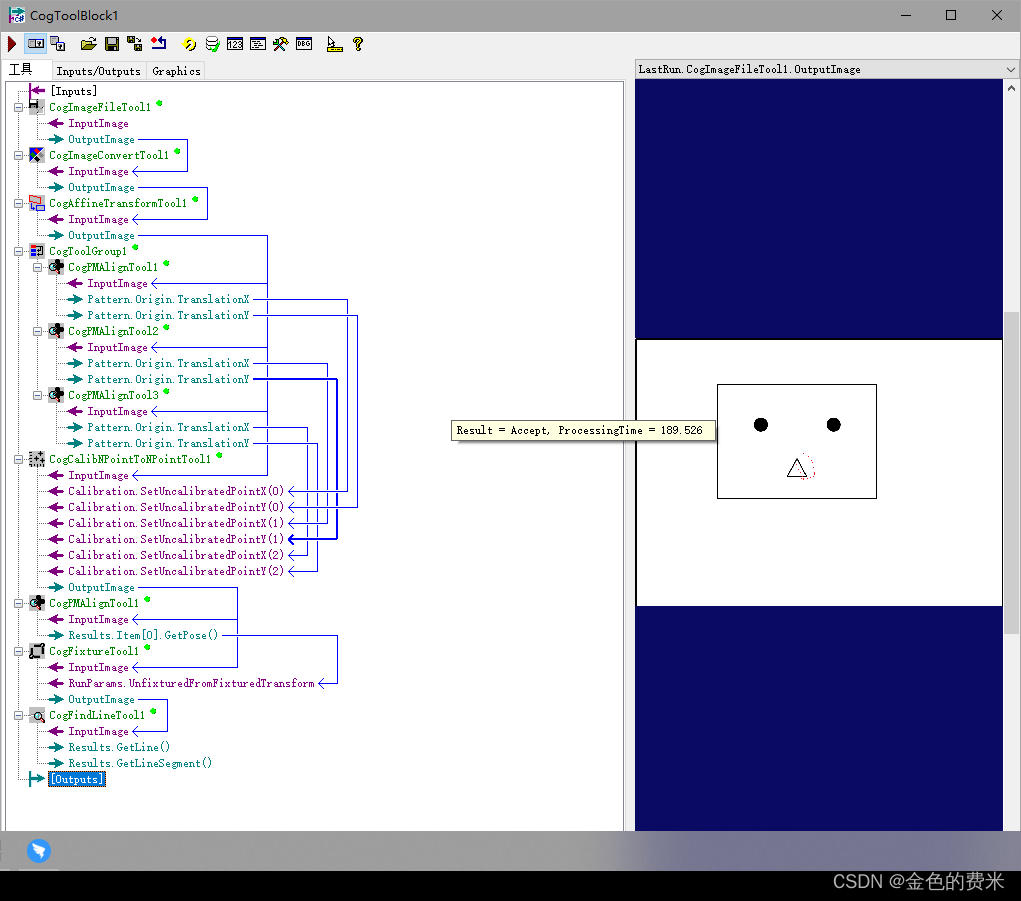Collapse the CogPMAlignTool2 tree node

tap(38, 331)
